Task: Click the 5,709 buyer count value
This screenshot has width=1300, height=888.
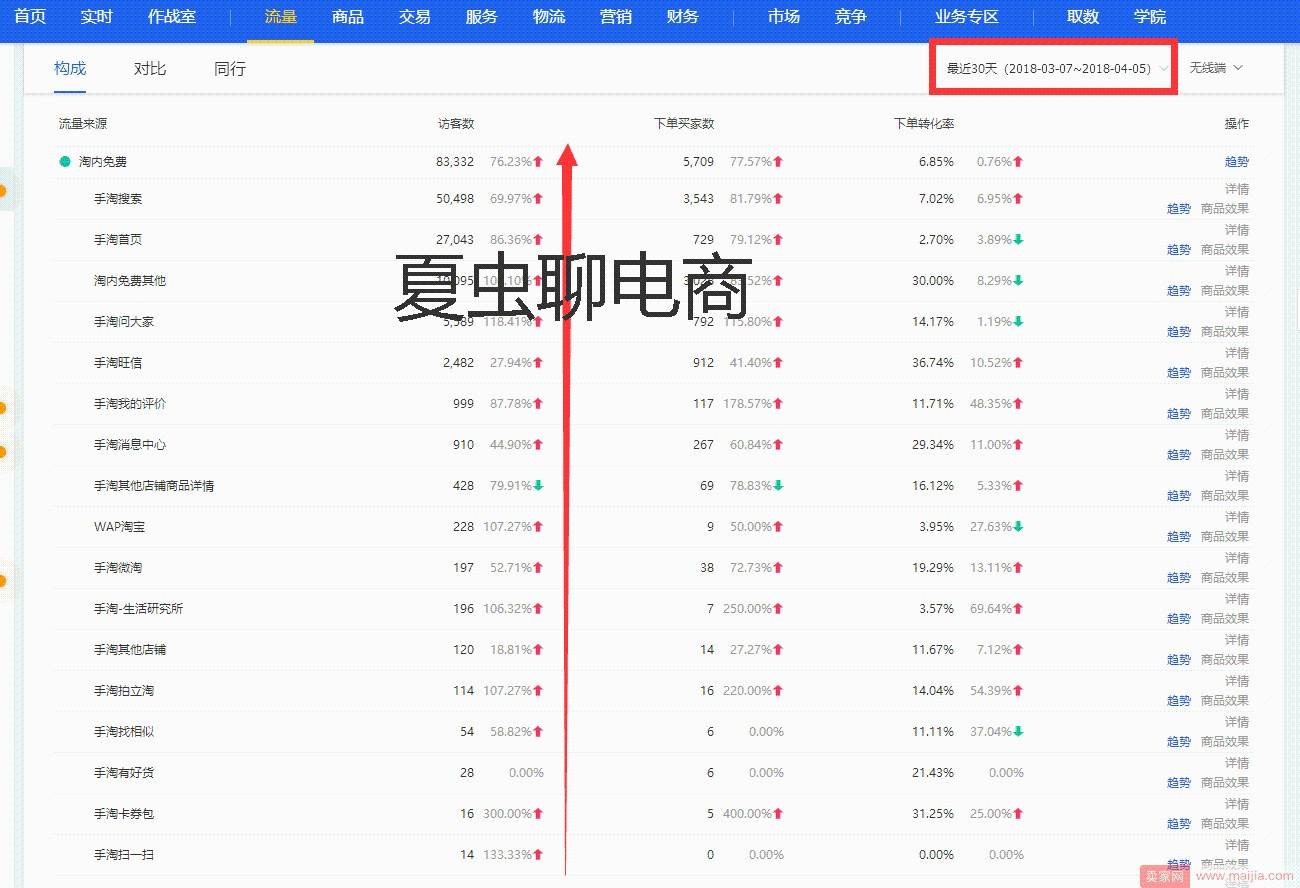Action: point(699,162)
